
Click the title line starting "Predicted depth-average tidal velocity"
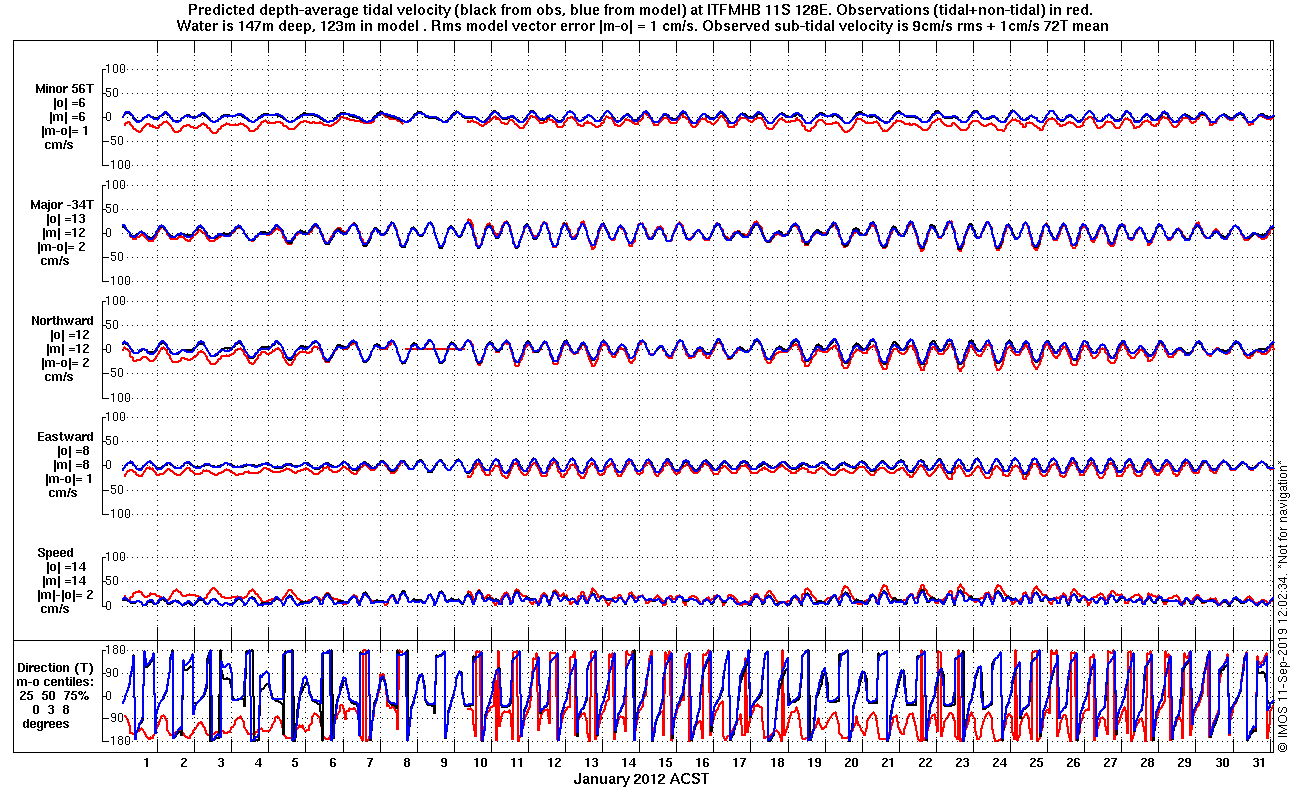[641, 10]
